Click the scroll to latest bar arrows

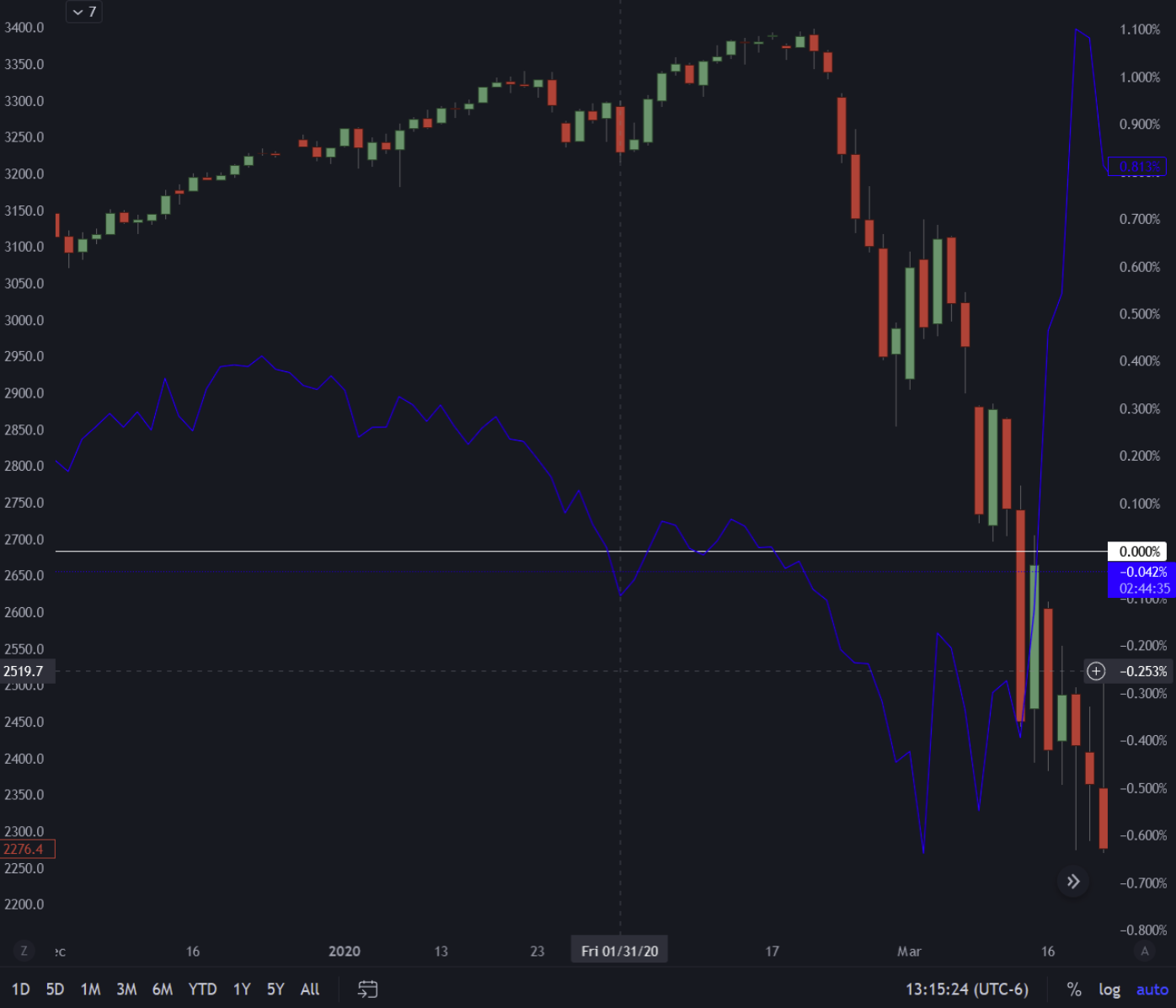[x=1072, y=882]
